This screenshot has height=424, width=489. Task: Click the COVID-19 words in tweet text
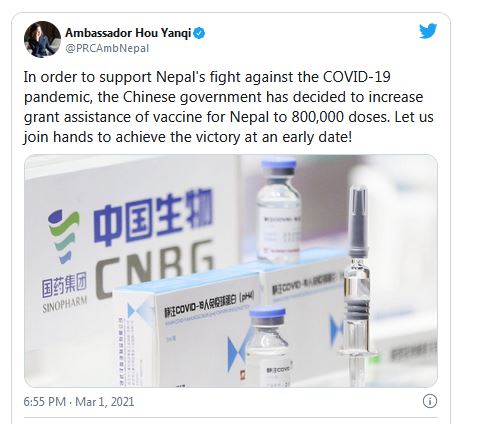click(357, 77)
